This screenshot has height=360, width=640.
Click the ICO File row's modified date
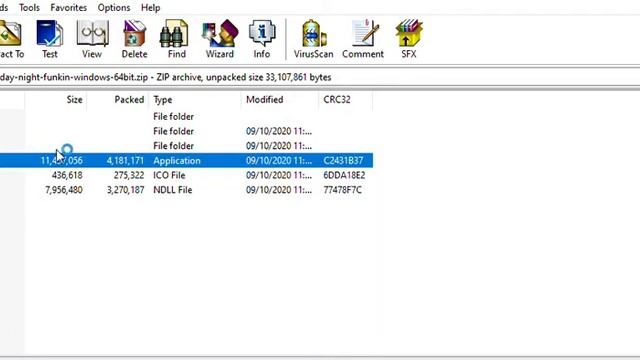[x=279, y=175]
